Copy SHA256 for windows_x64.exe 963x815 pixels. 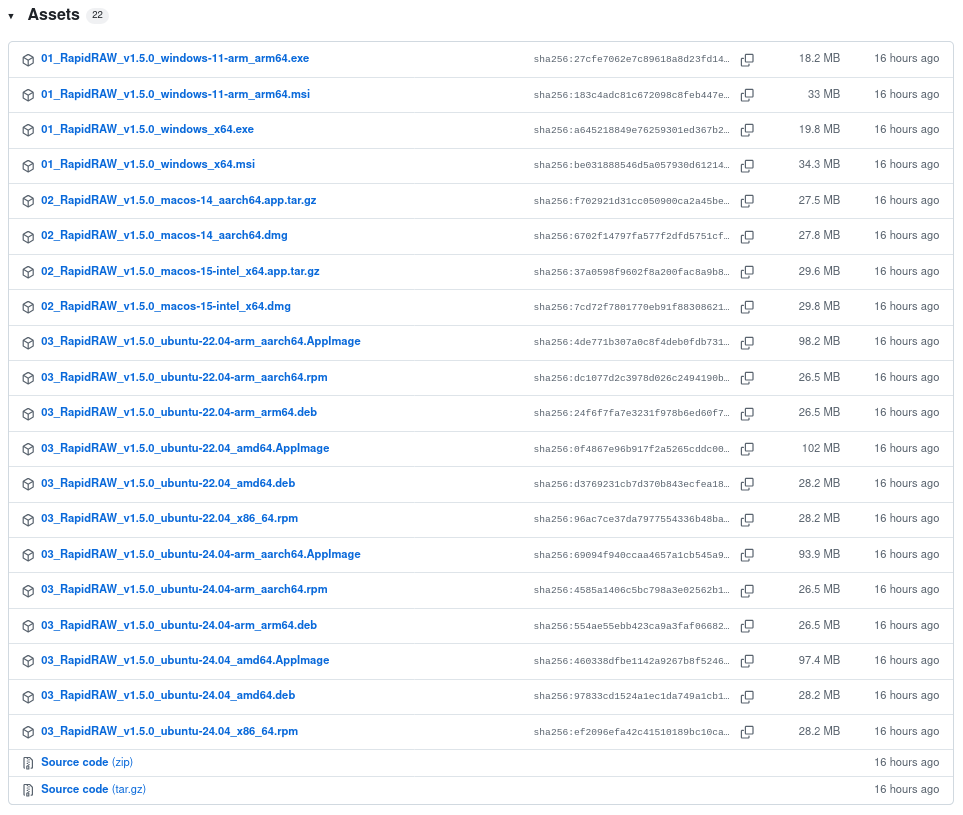[747, 130]
